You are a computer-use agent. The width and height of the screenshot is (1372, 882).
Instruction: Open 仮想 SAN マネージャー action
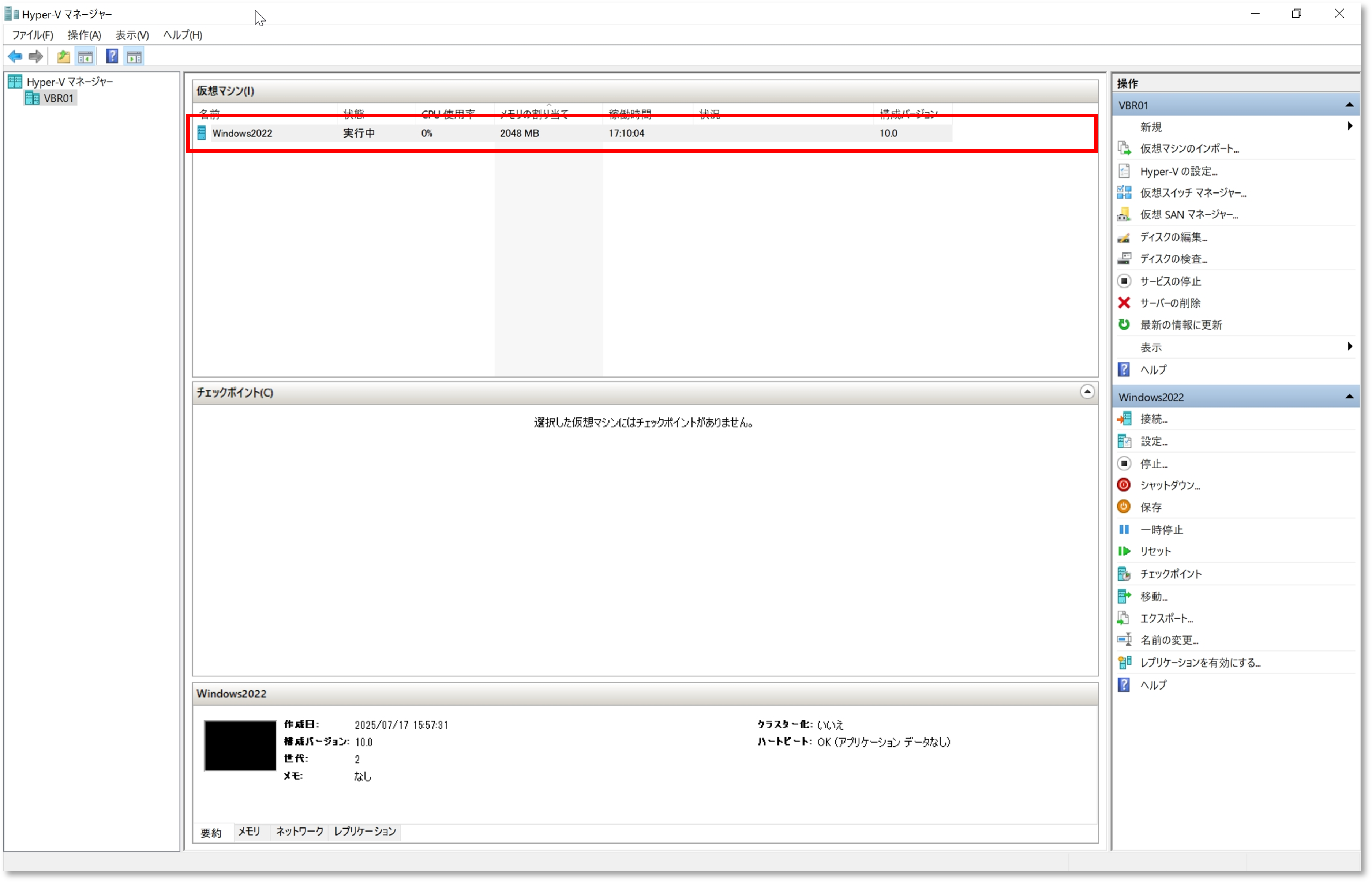pyautogui.click(x=1189, y=215)
